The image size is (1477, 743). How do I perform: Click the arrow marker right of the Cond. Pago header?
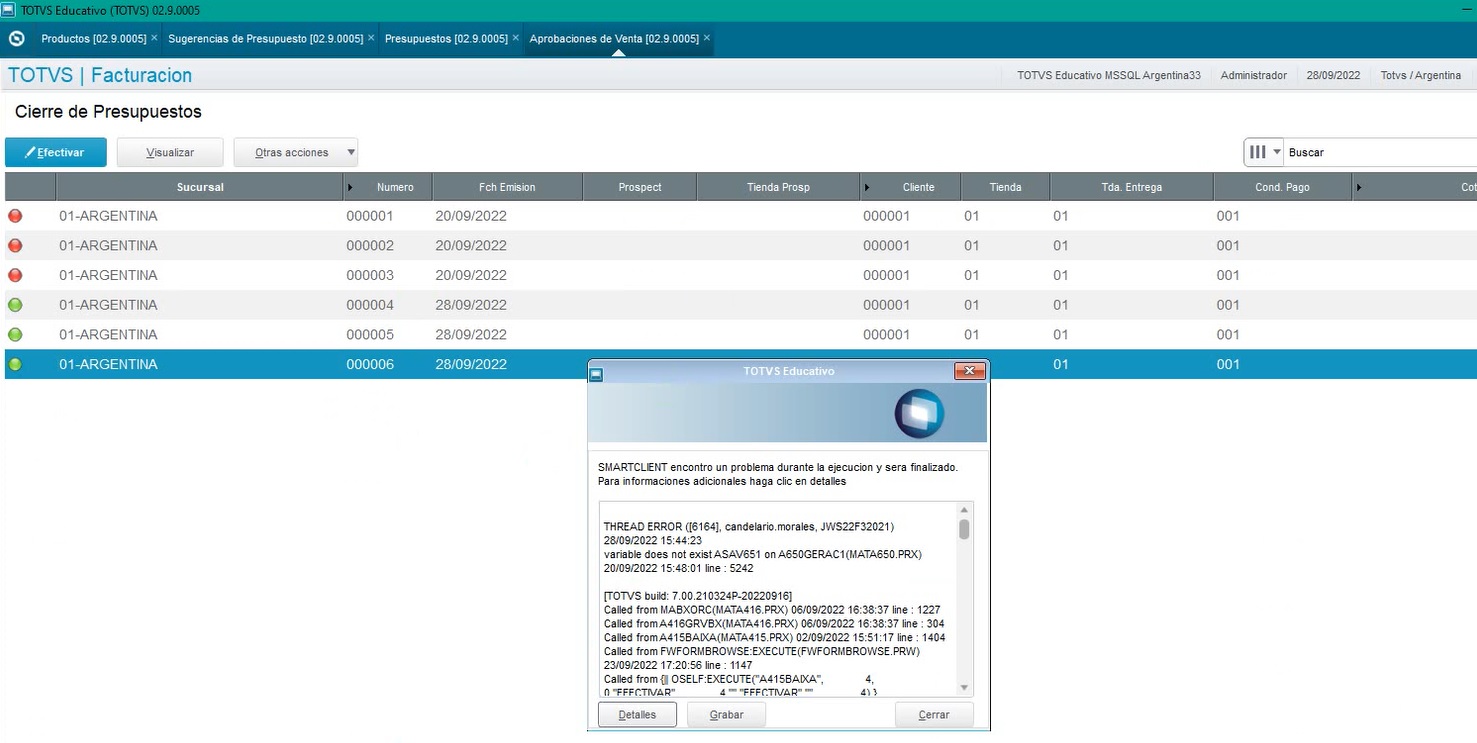(x=1359, y=187)
